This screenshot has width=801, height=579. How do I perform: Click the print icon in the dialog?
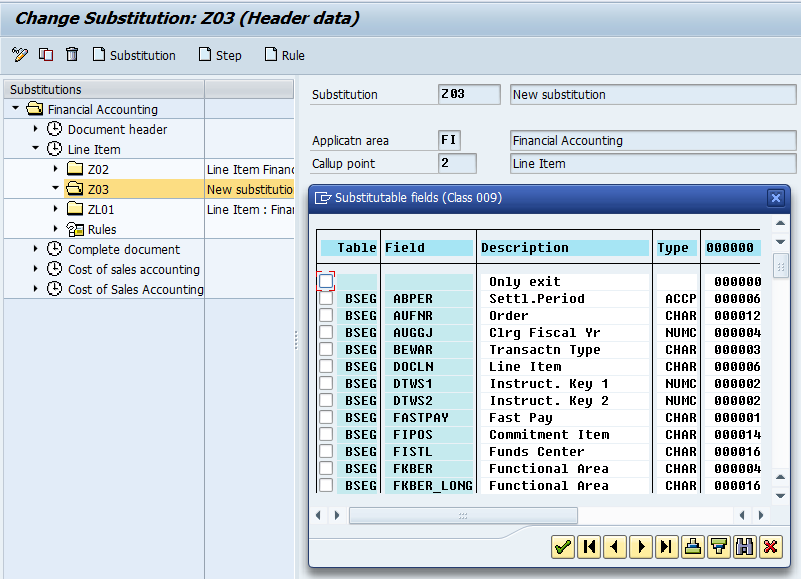pos(692,547)
